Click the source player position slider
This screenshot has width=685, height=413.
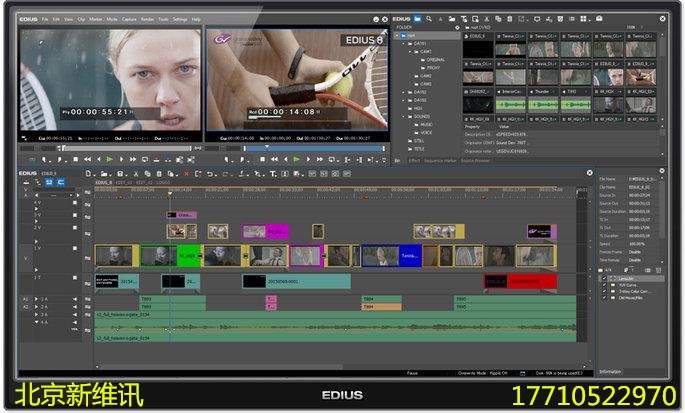tap(127, 149)
